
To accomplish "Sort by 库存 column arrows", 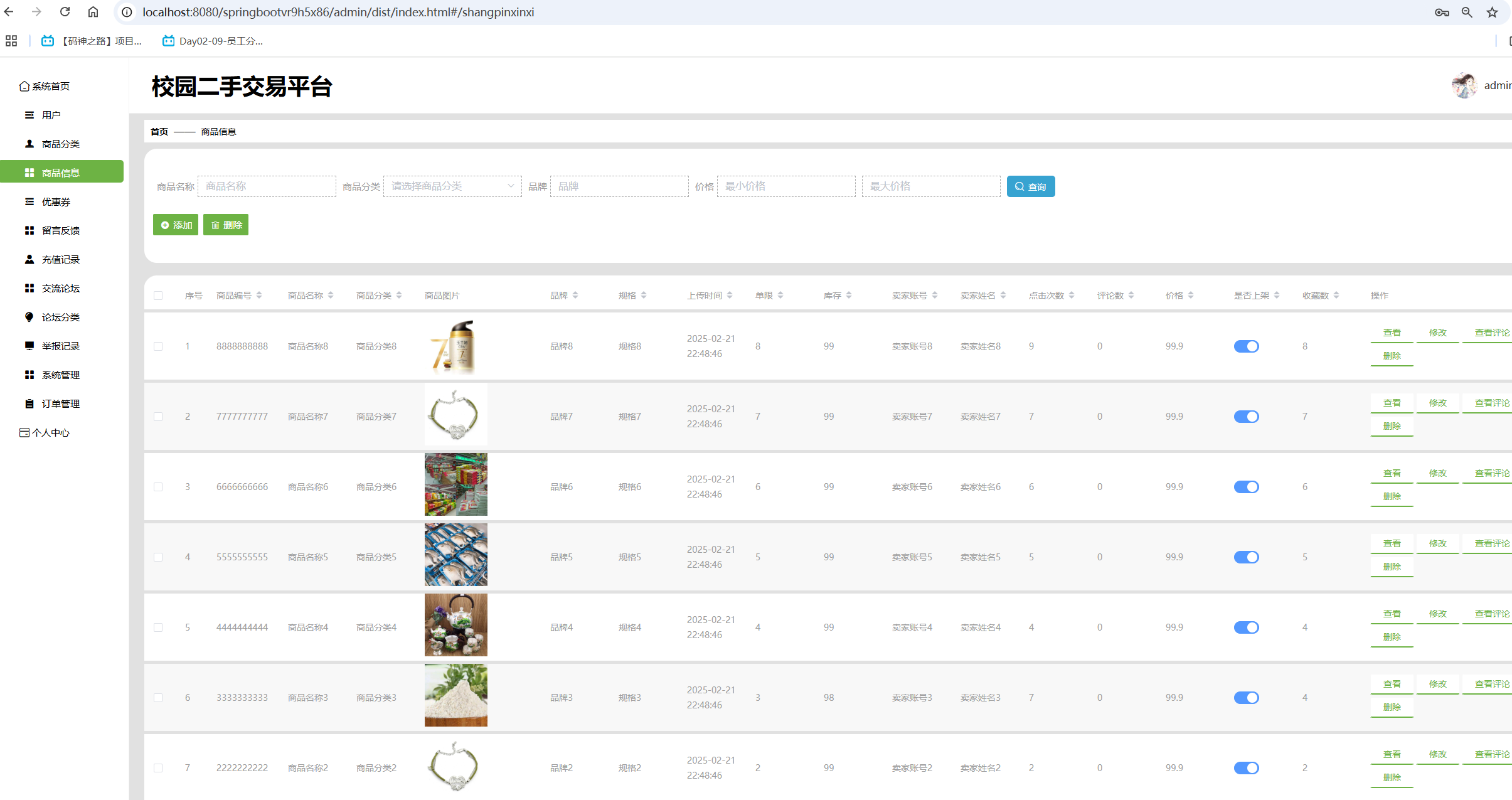I will coord(849,296).
